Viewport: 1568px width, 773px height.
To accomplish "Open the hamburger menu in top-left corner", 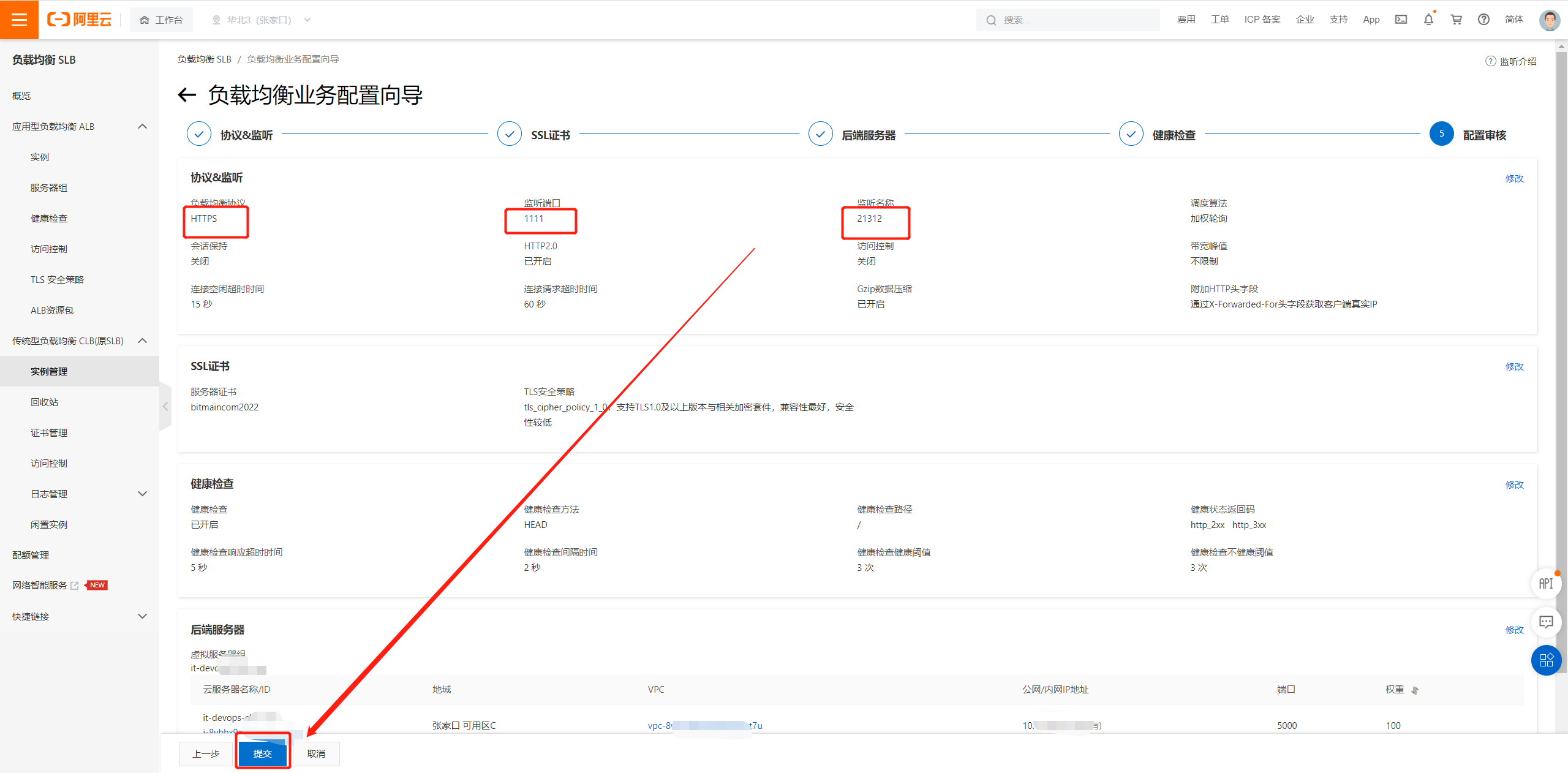I will click(x=19, y=20).
